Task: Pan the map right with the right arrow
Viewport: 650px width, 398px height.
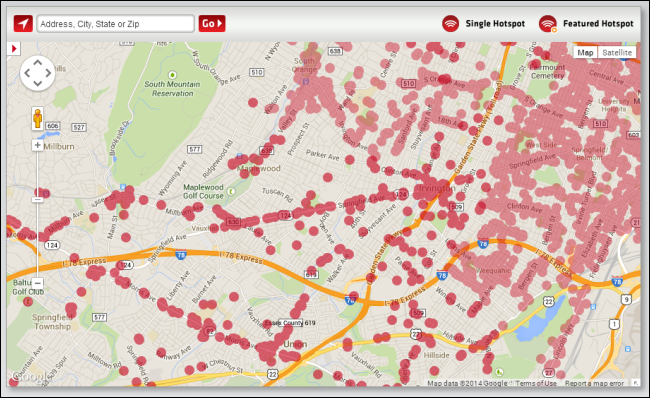Action: tap(49, 73)
